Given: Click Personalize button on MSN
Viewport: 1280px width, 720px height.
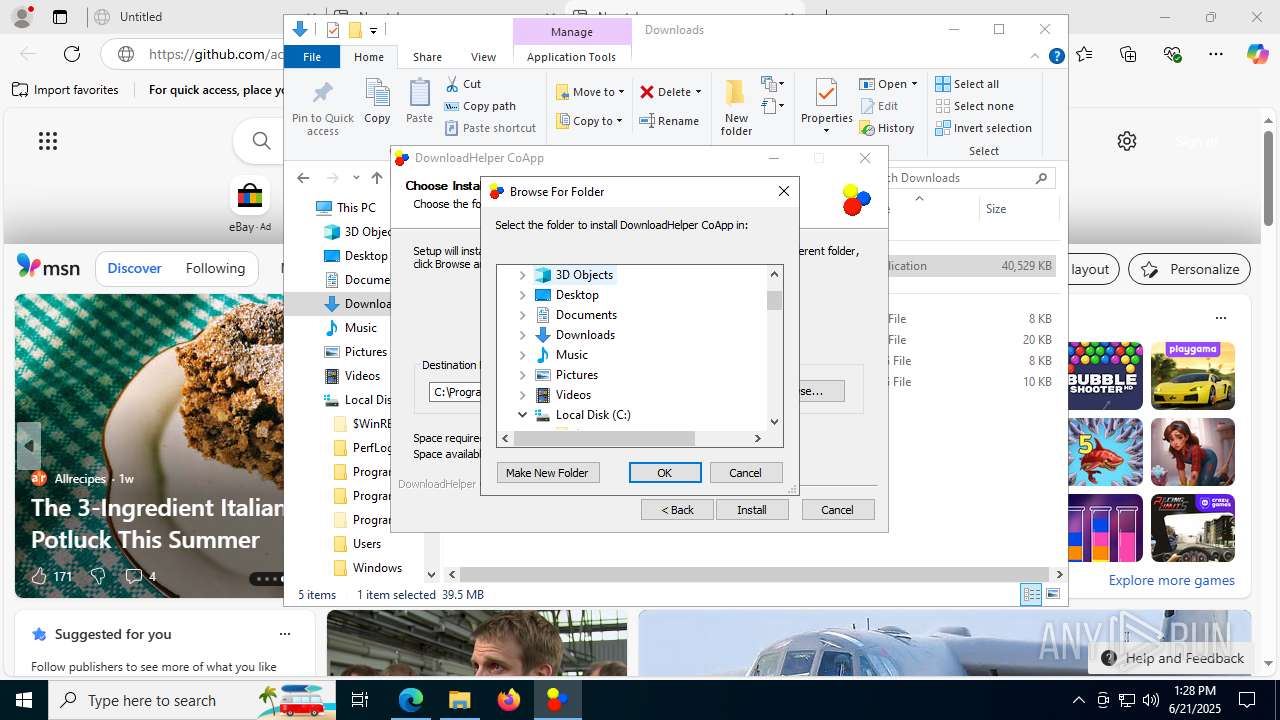Looking at the screenshot, I should (1190, 269).
